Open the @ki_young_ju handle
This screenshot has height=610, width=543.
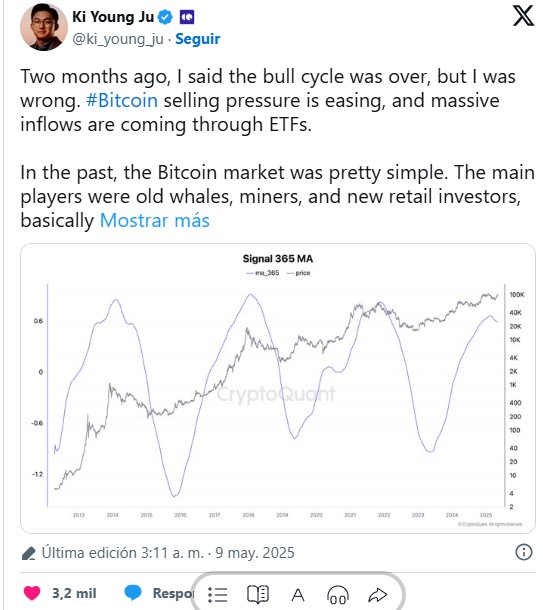(x=118, y=39)
